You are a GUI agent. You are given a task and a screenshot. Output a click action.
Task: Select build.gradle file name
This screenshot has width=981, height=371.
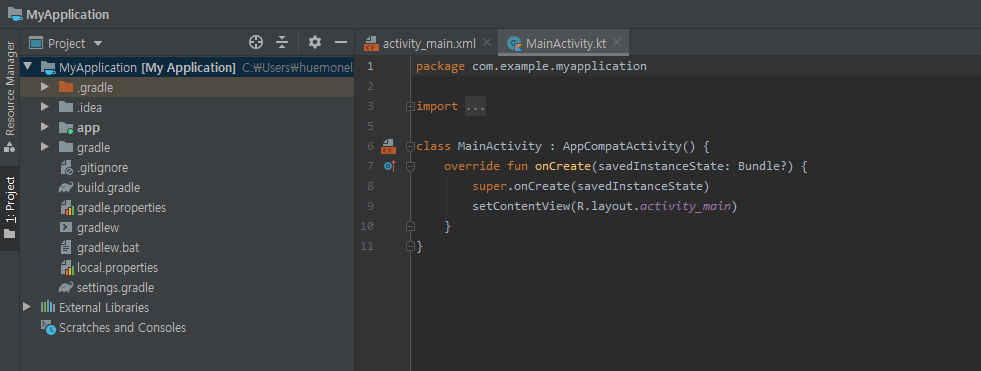click(x=108, y=188)
